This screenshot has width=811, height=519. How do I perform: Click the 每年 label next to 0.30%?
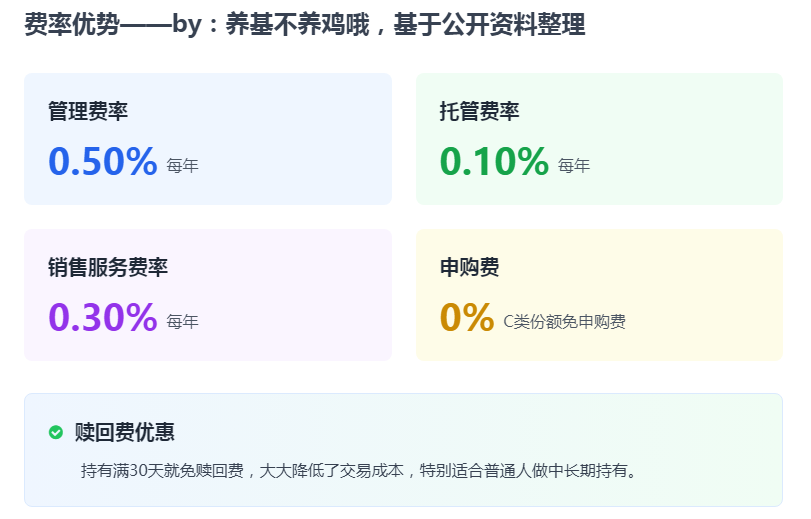coord(183,322)
